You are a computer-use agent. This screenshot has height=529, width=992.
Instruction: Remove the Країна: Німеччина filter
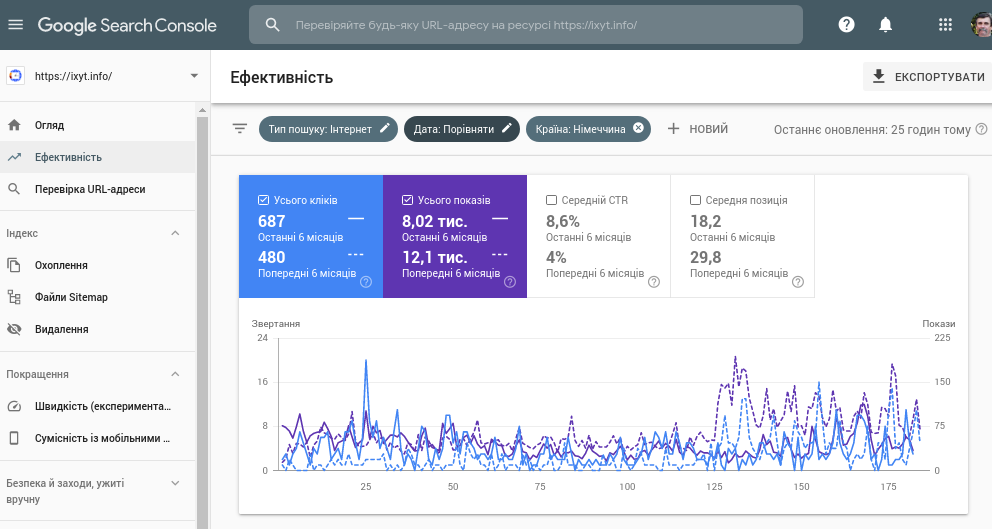[x=638, y=128]
